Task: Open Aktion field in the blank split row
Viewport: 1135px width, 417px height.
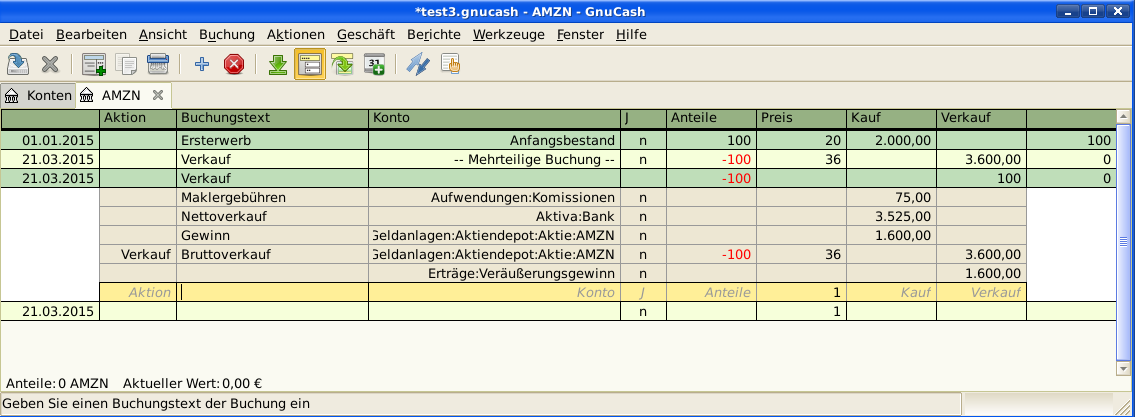Action: 138,293
